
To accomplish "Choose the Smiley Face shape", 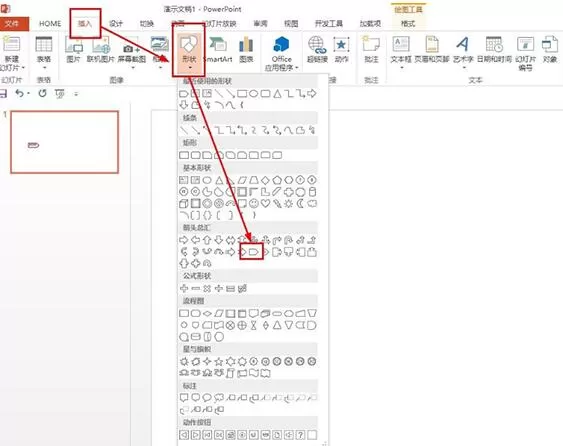I will (x=253, y=204).
